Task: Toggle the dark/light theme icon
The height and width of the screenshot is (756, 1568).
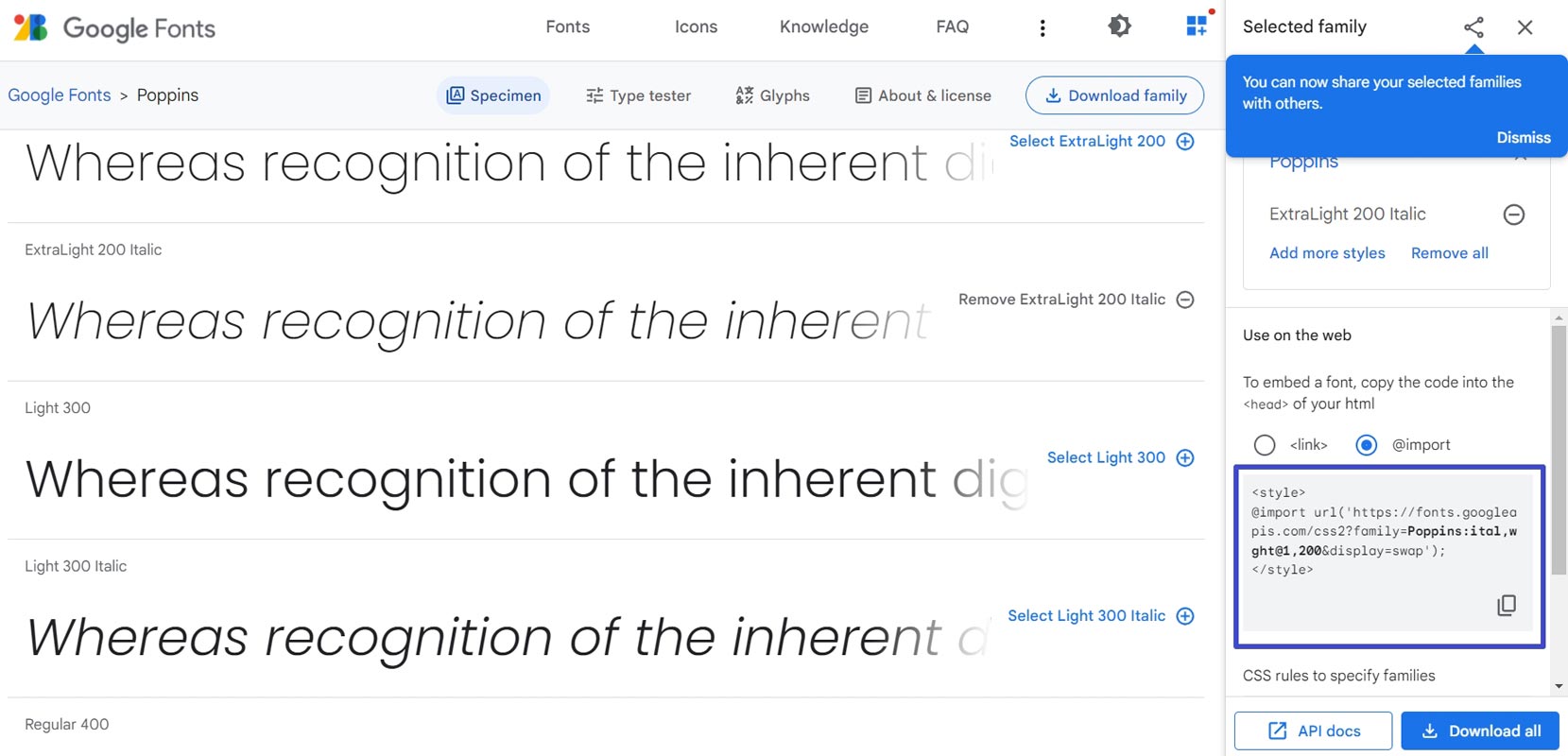Action: (x=1119, y=26)
